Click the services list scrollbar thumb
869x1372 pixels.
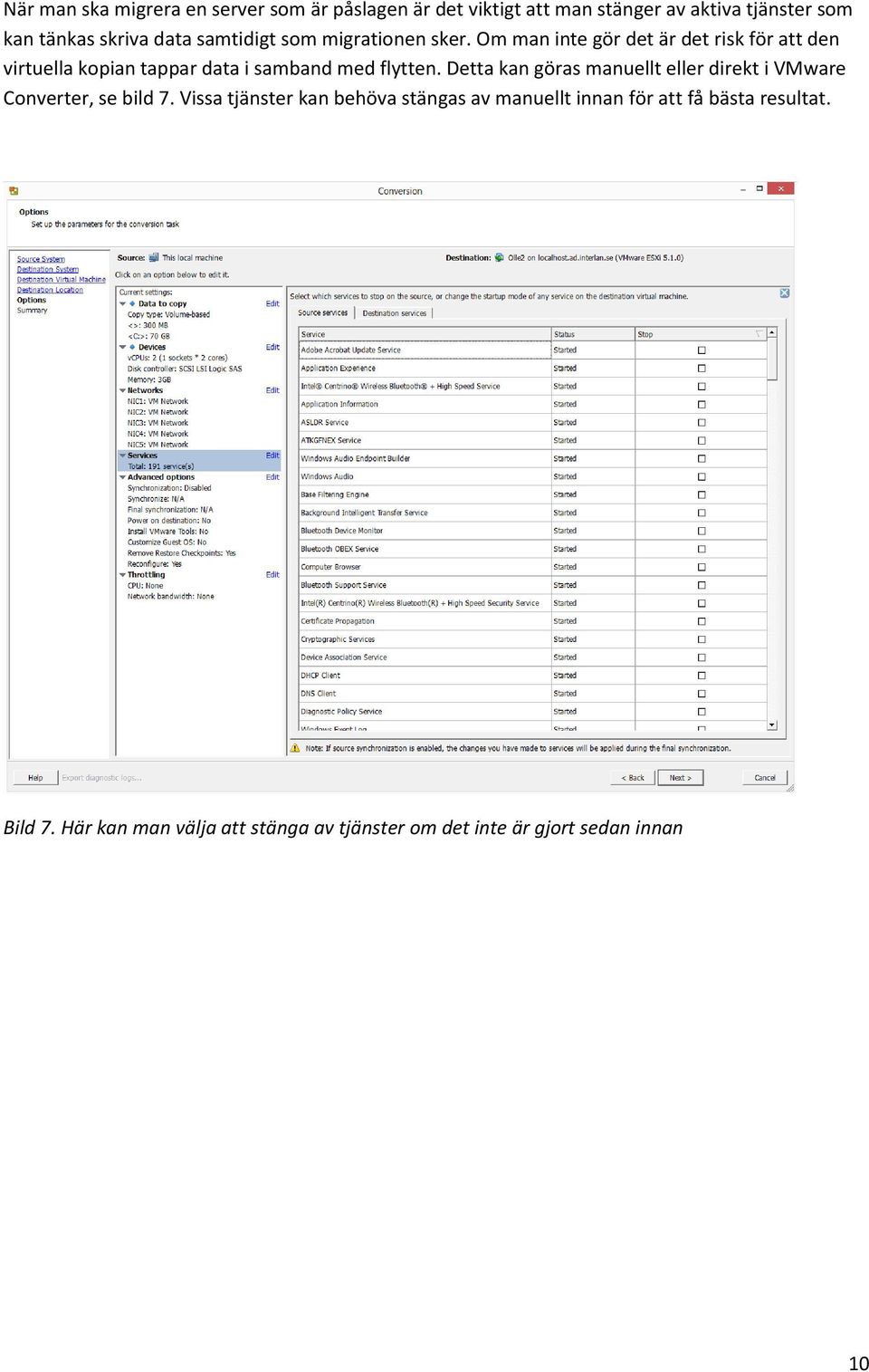772,360
